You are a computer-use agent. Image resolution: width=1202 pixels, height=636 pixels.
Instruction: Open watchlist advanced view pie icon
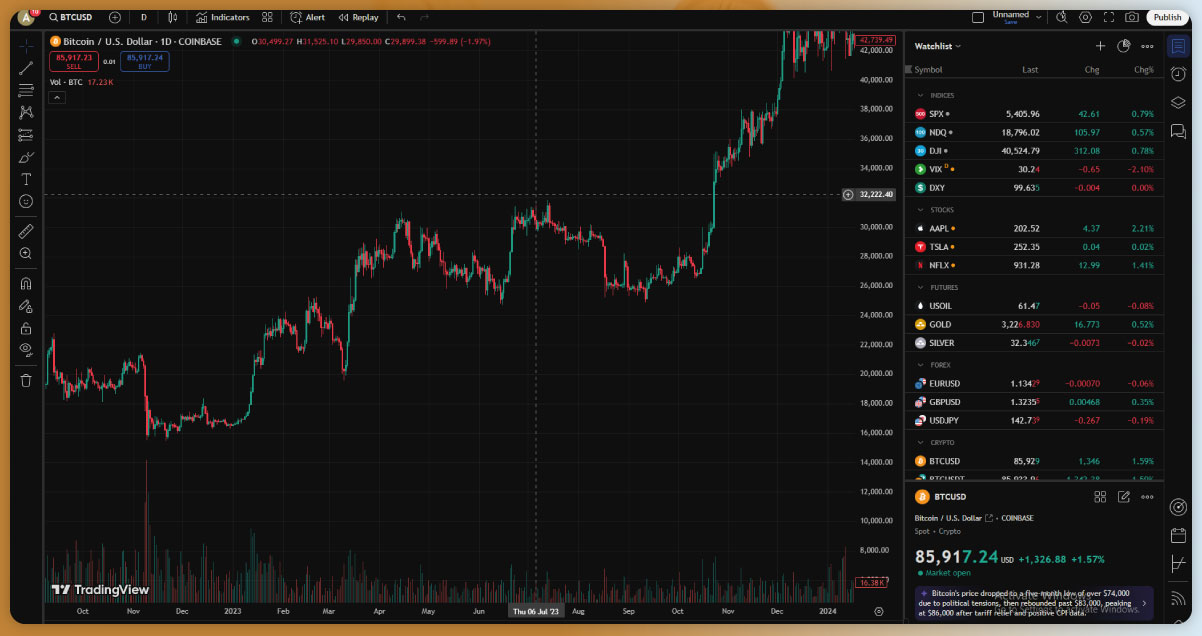[x=1123, y=46]
